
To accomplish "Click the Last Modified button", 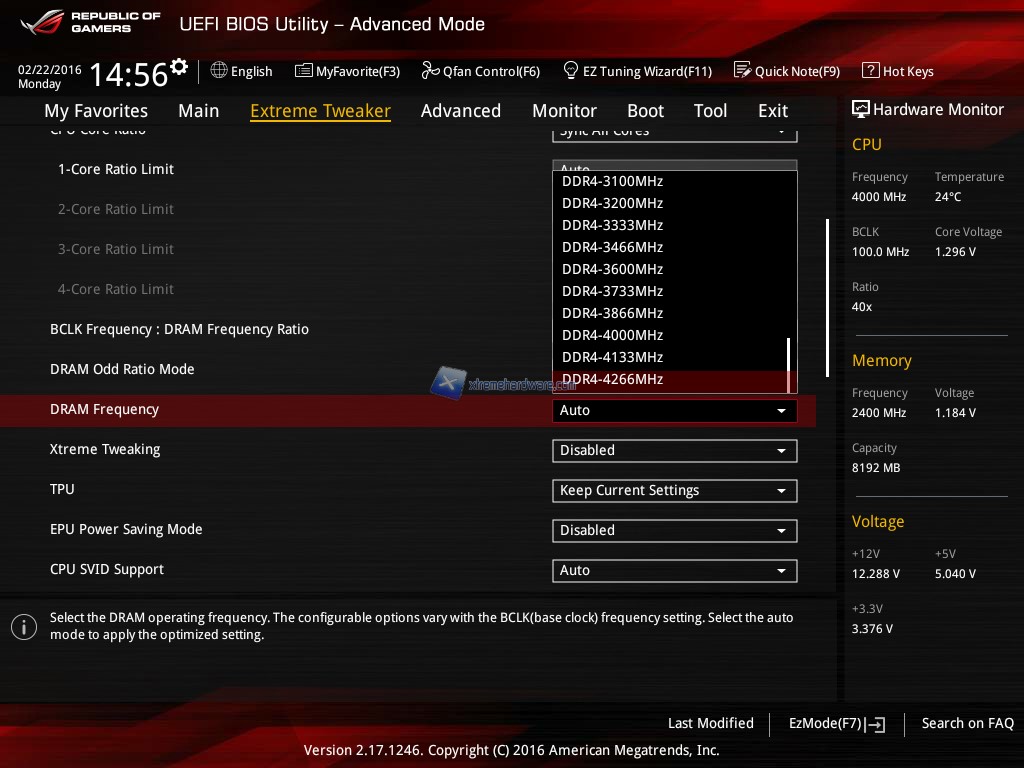I will 710,723.
